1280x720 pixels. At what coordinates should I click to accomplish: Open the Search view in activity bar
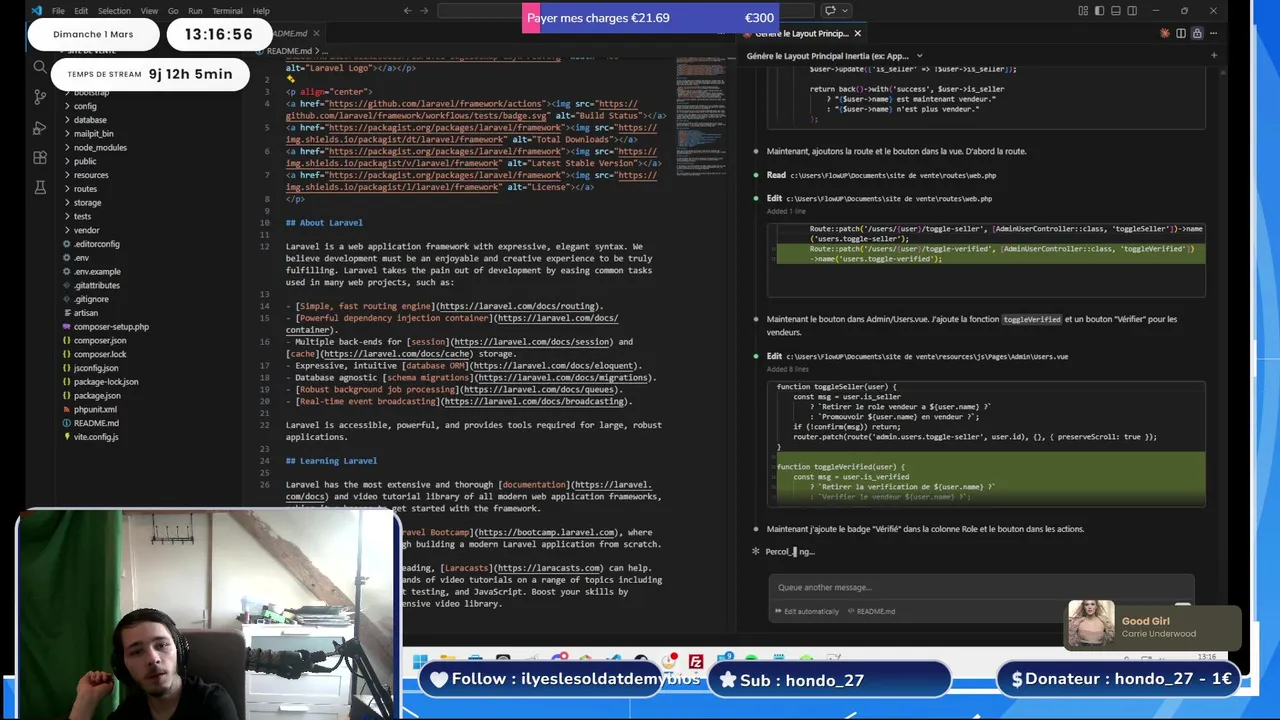coord(40,67)
